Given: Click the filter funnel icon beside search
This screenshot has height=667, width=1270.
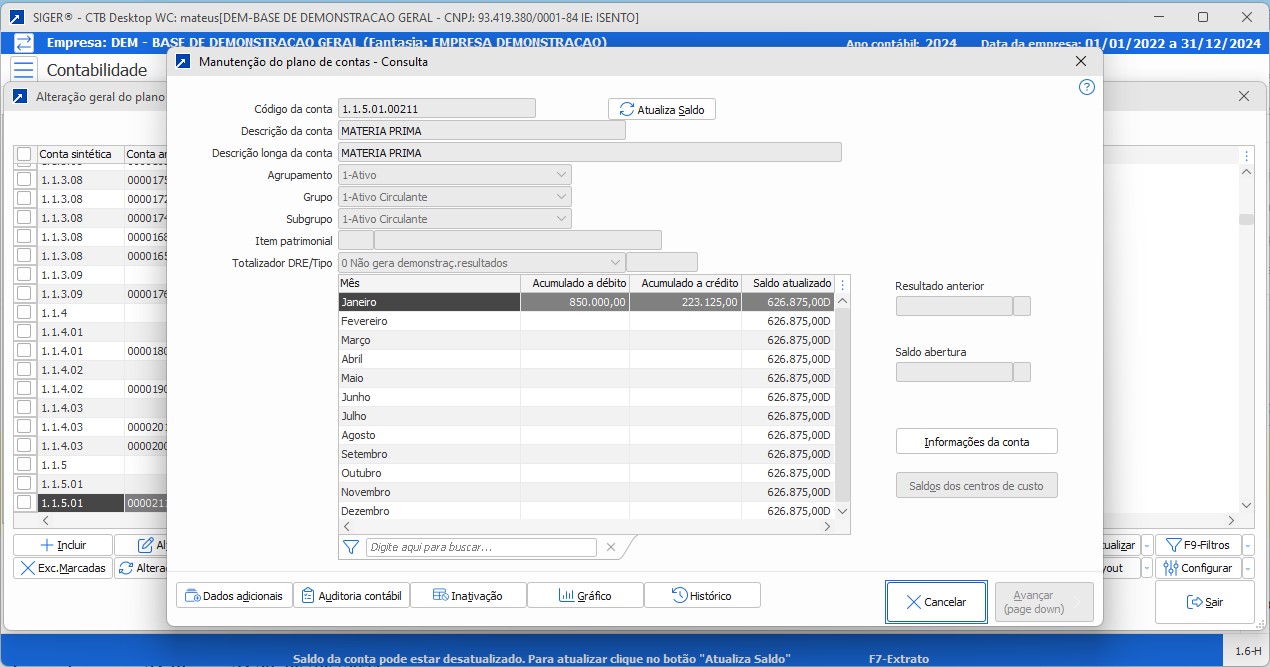Looking at the screenshot, I should coord(351,547).
